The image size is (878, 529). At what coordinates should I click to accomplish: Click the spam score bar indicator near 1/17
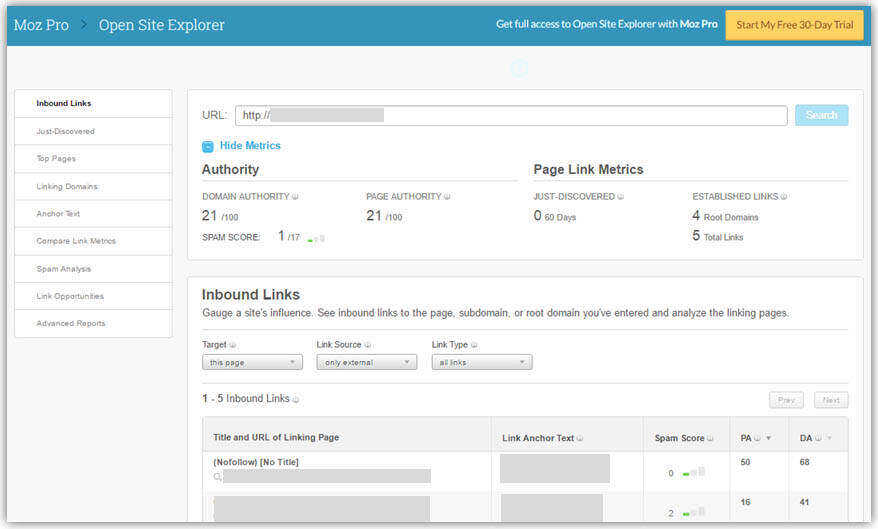point(316,238)
